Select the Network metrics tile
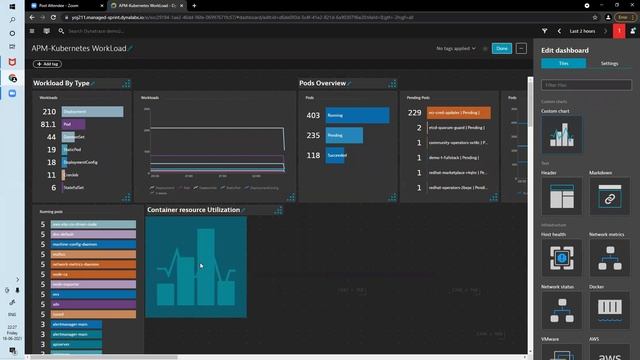Image resolution: width=640 pixels, height=360 pixels. [x=609, y=258]
